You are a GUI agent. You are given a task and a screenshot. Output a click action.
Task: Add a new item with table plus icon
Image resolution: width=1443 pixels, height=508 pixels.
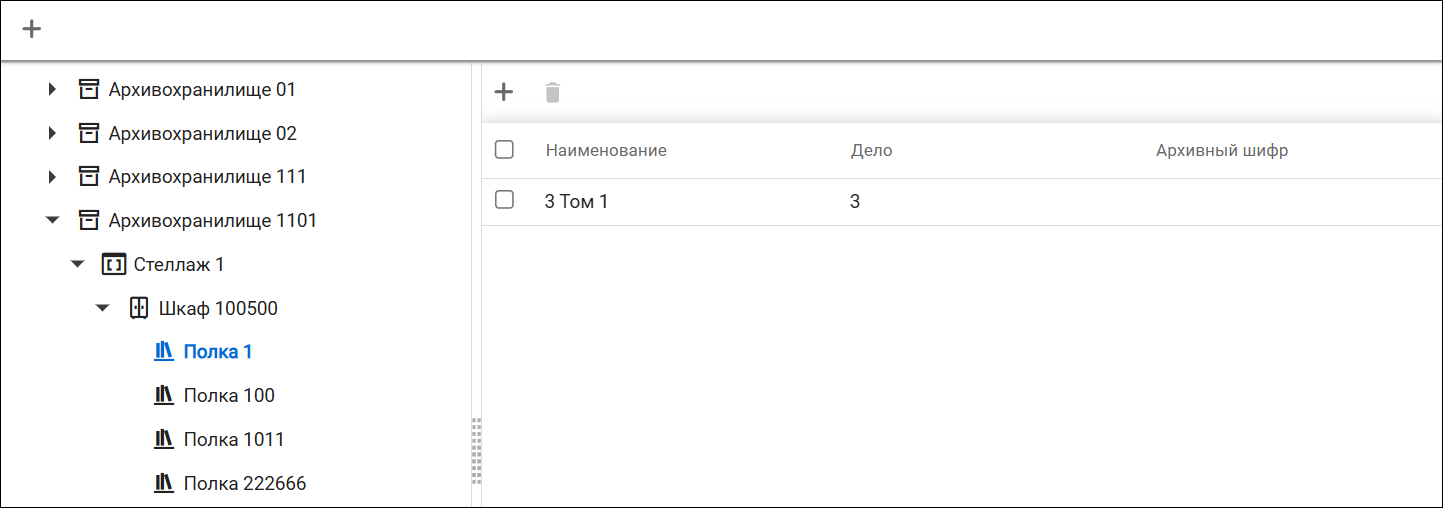pyautogui.click(x=504, y=92)
